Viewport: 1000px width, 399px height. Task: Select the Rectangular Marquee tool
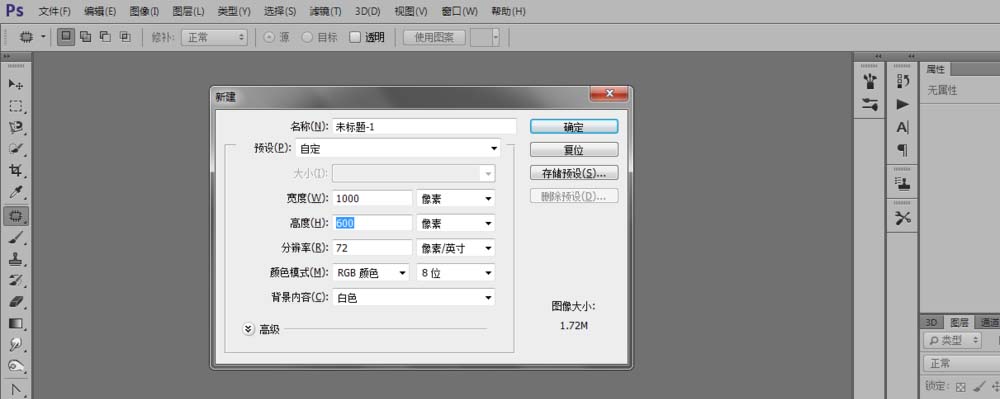16,106
